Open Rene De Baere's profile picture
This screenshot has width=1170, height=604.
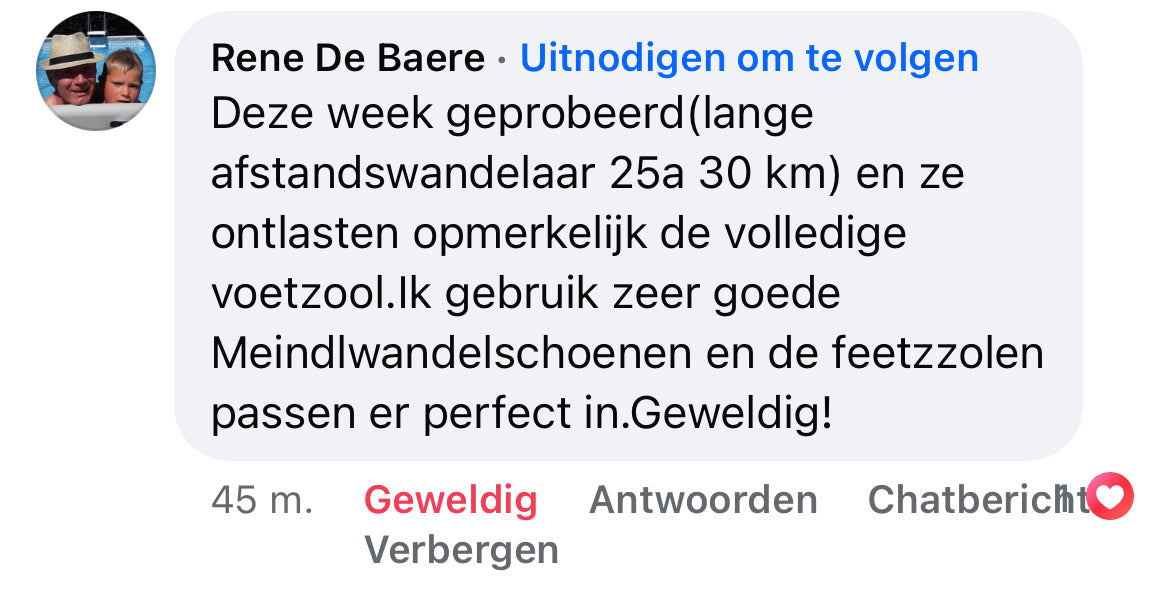[96, 71]
